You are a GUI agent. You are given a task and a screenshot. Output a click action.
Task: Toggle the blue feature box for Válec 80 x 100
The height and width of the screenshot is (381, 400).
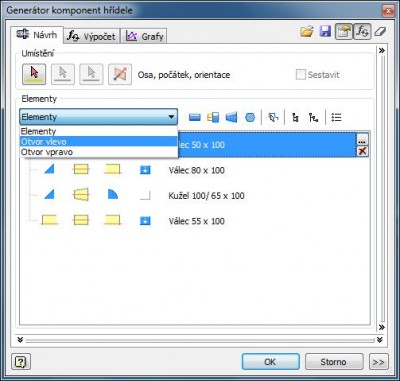coord(145,170)
